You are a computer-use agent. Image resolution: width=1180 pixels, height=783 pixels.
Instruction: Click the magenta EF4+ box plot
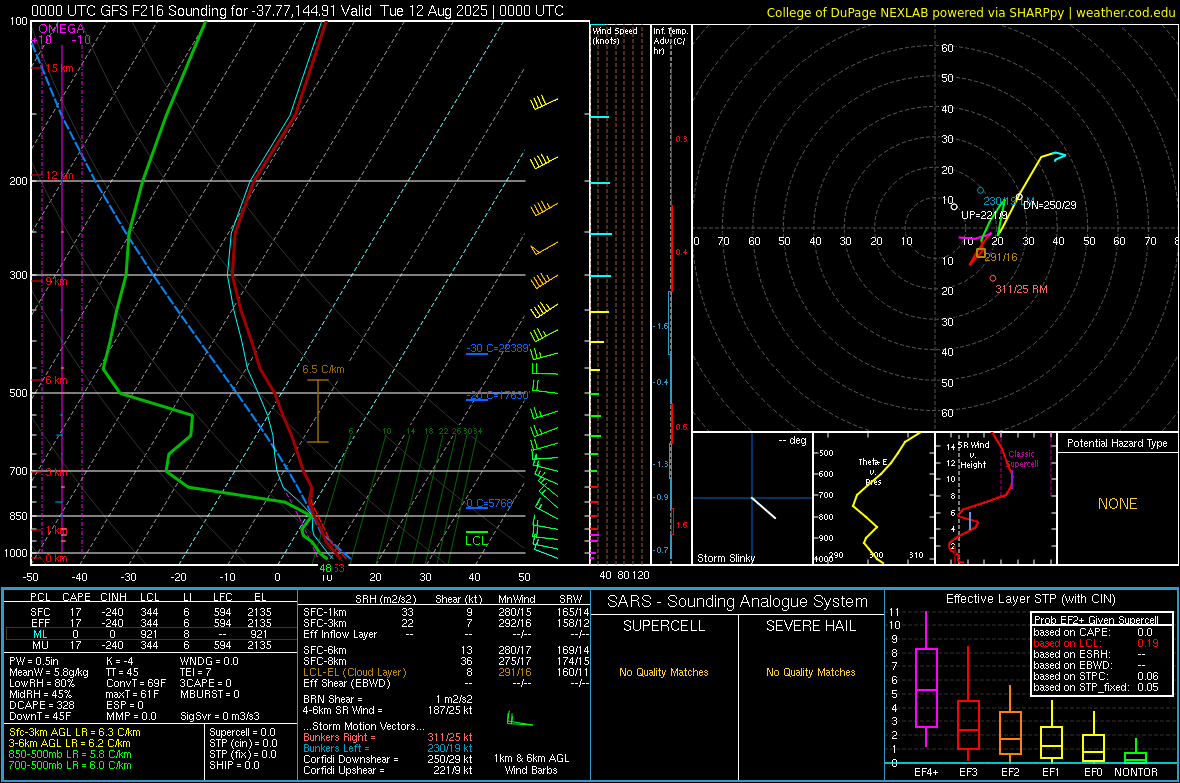click(926, 679)
